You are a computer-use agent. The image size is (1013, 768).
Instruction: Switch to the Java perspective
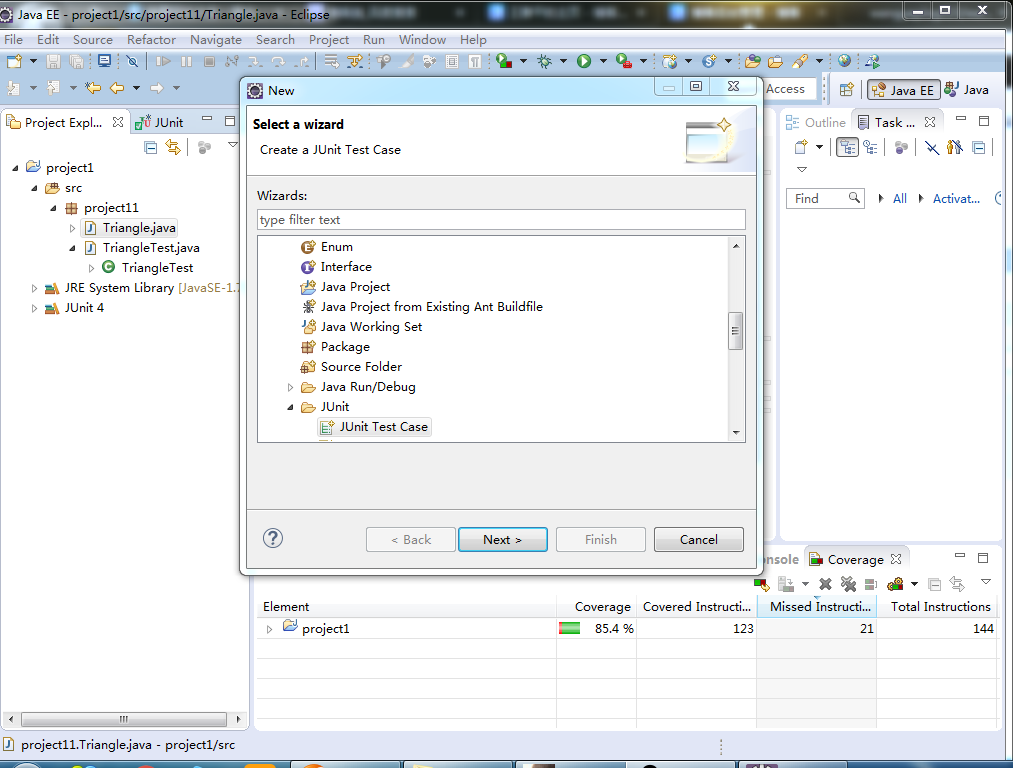pyautogui.click(x=966, y=90)
